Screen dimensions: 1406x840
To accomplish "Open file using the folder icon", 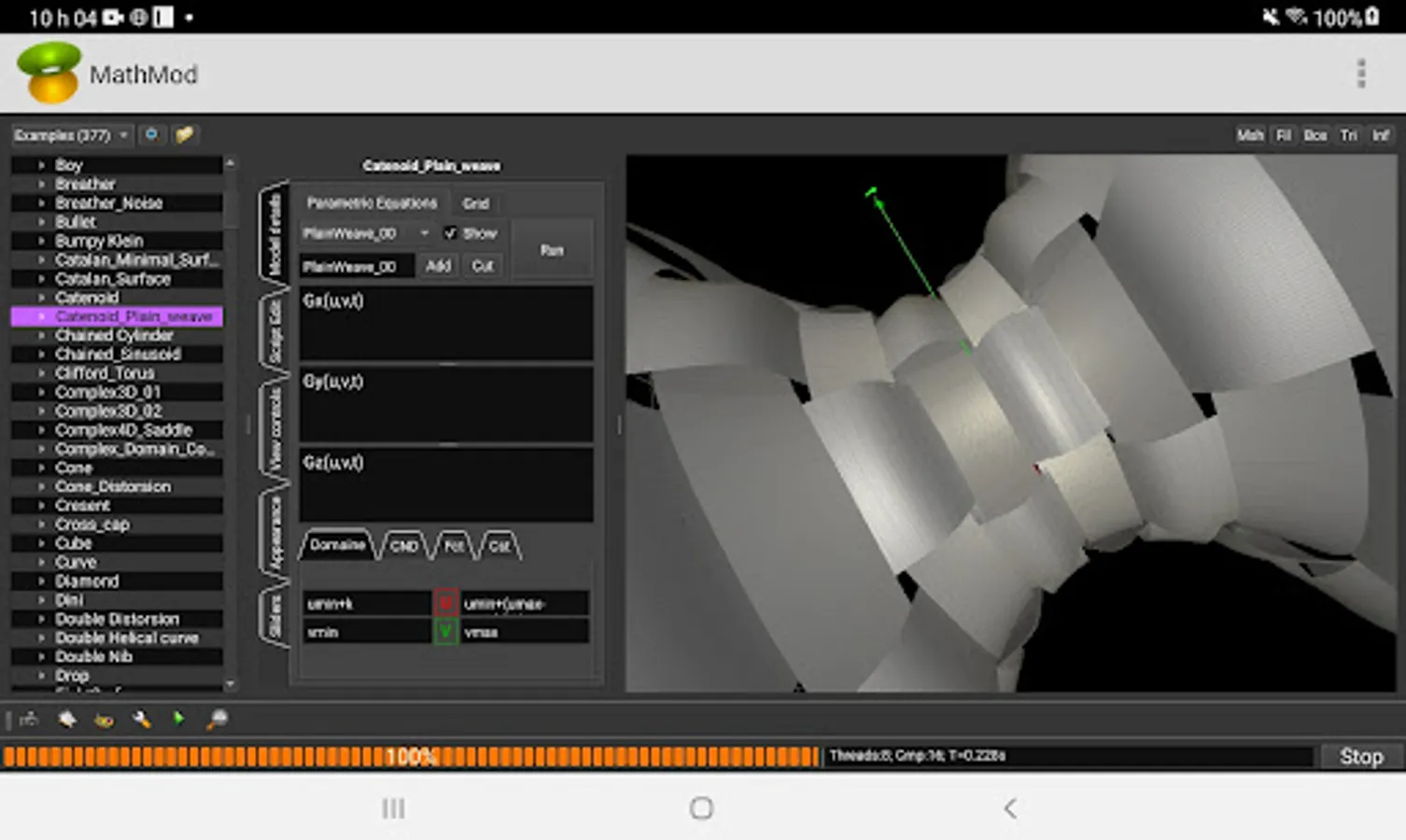I will [x=185, y=135].
